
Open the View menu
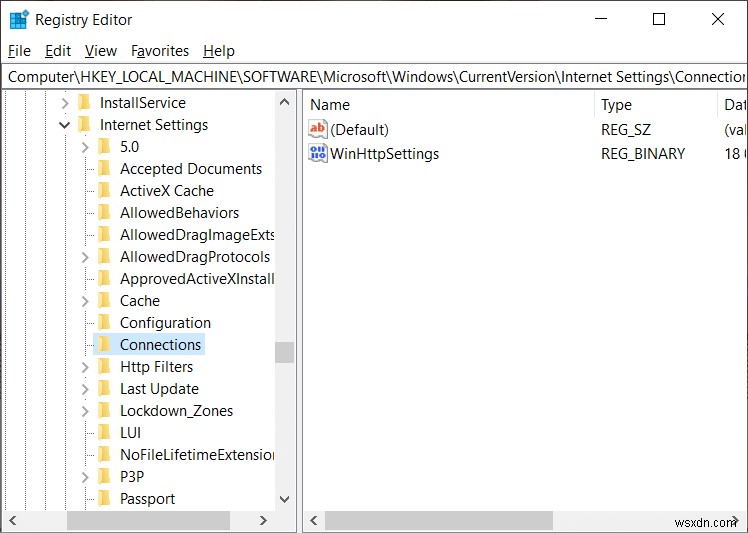[x=101, y=51]
